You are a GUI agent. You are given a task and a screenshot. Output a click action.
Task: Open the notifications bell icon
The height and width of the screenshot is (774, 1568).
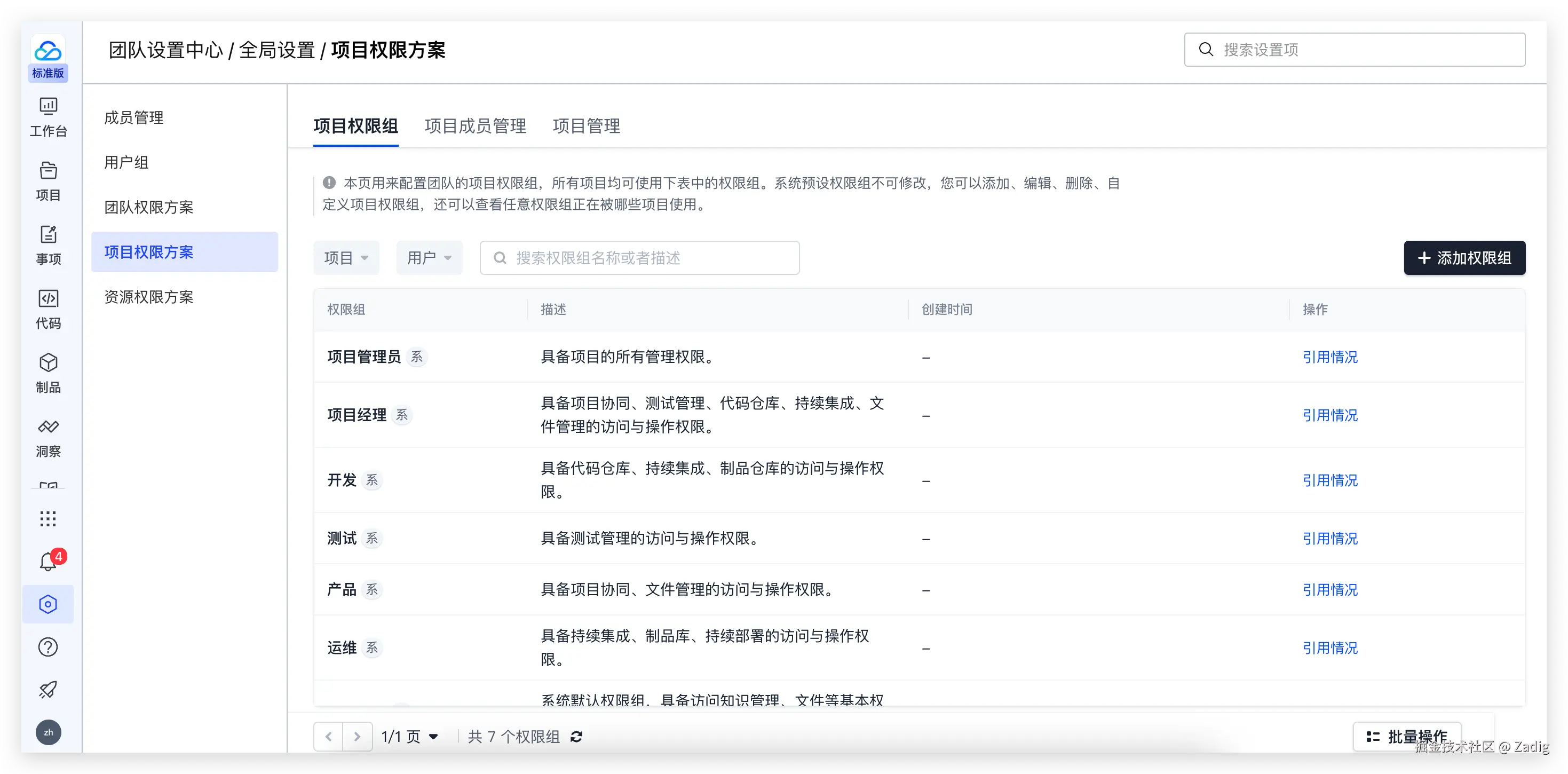(x=48, y=562)
